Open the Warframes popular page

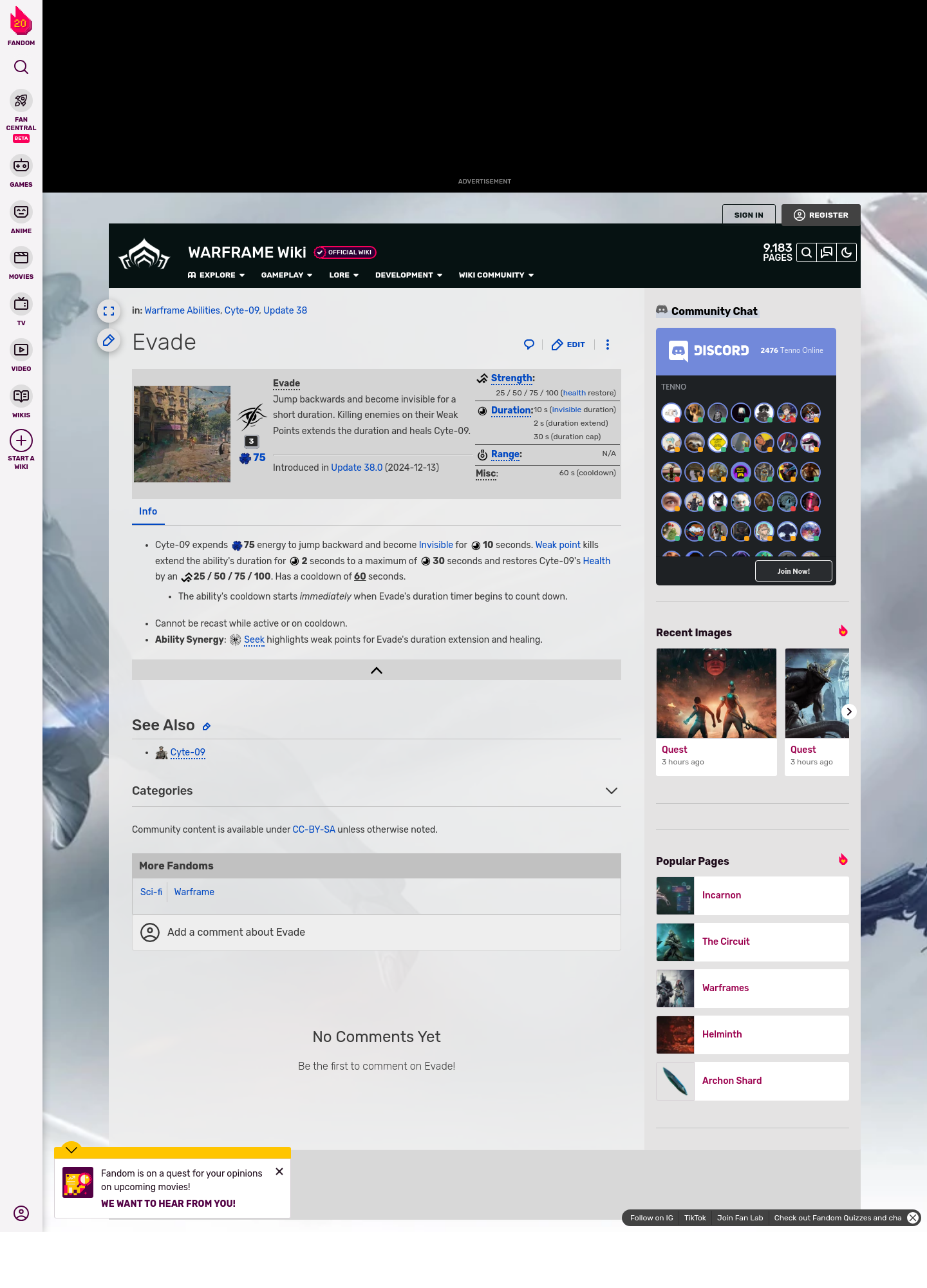click(x=753, y=989)
